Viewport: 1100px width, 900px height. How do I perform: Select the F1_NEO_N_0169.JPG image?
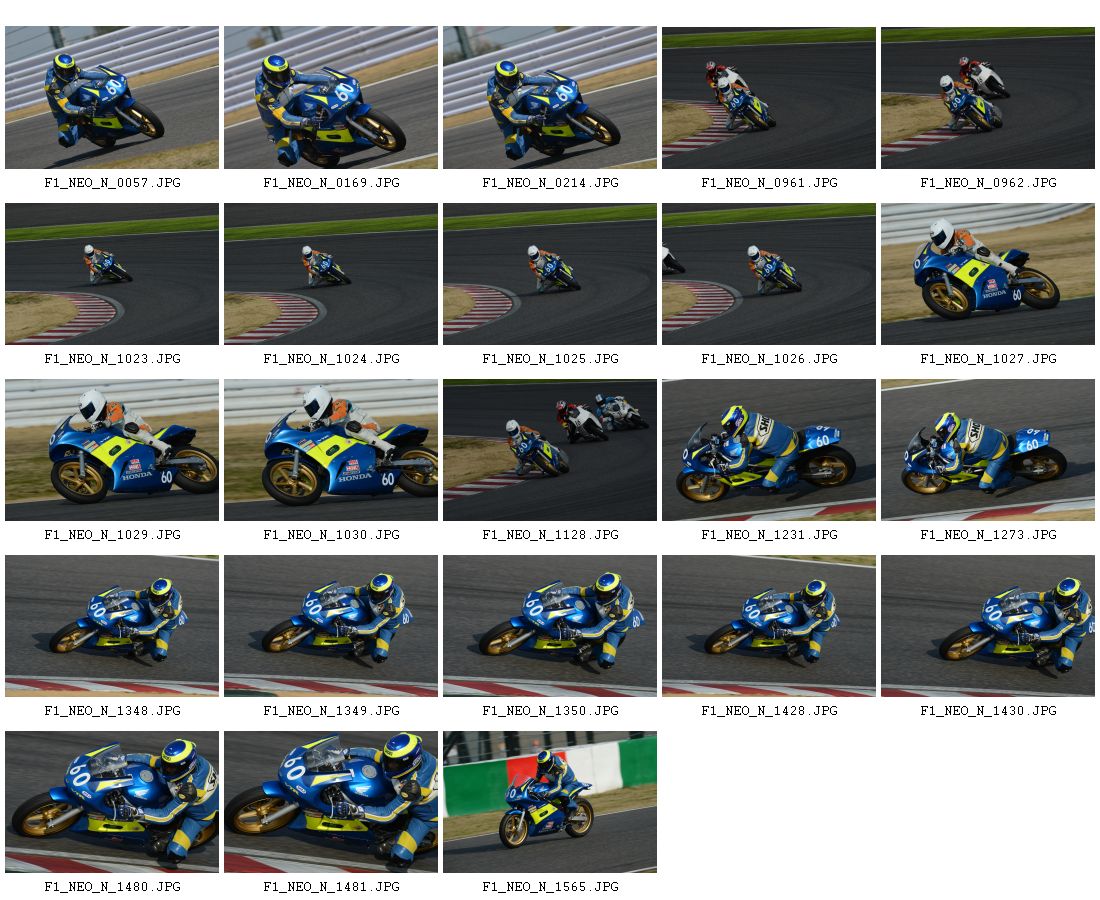[331, 98]
